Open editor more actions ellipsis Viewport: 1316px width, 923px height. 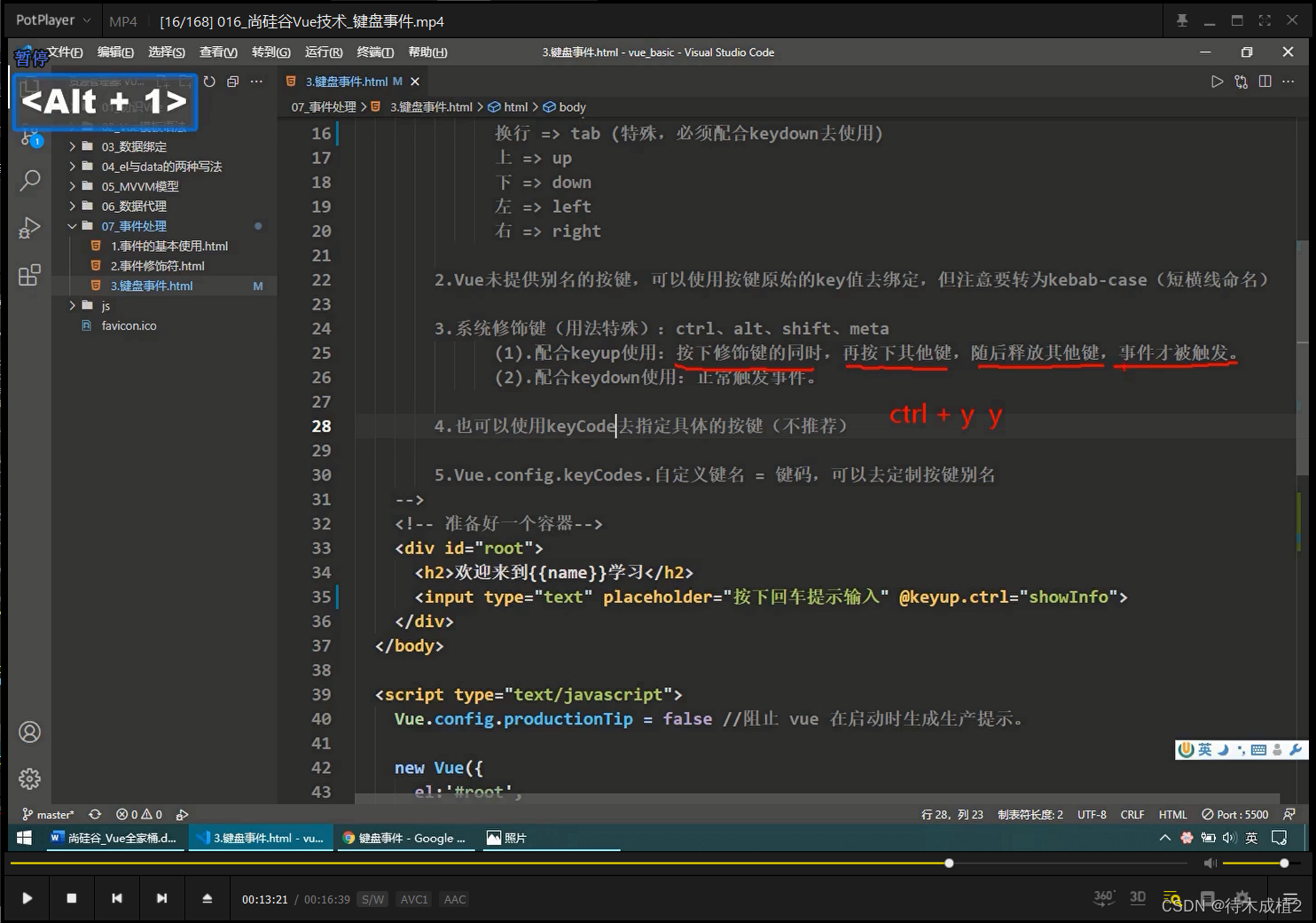1288,82
